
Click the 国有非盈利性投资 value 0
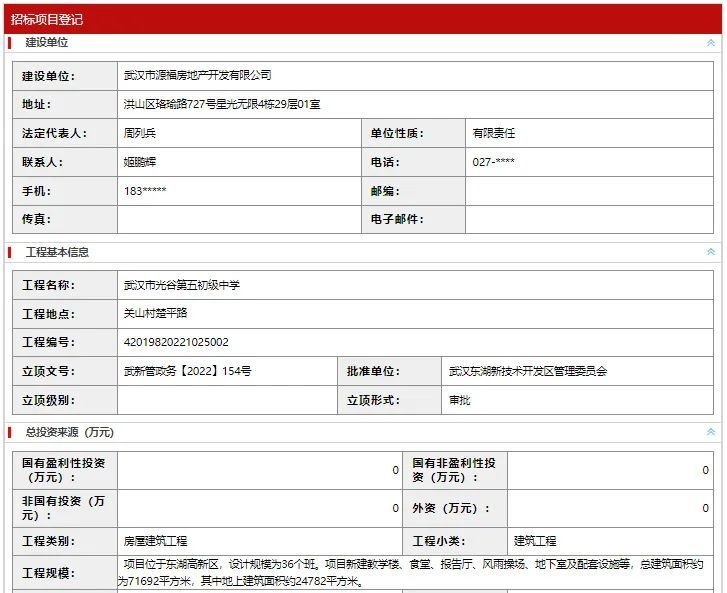point(705,470)
